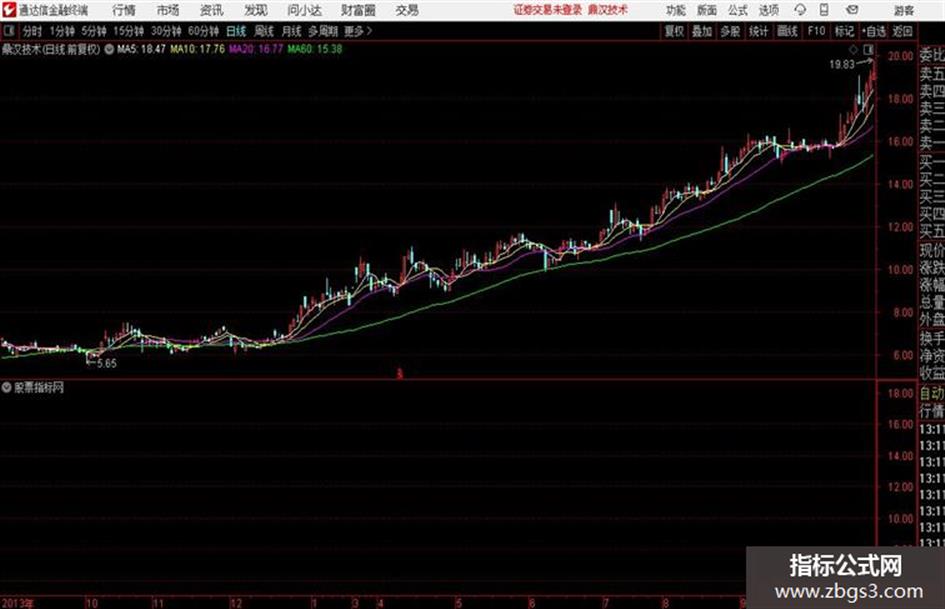Click the 叠加 overlay button
Viewport: 945px width, 609px height.
pos(702,31)
